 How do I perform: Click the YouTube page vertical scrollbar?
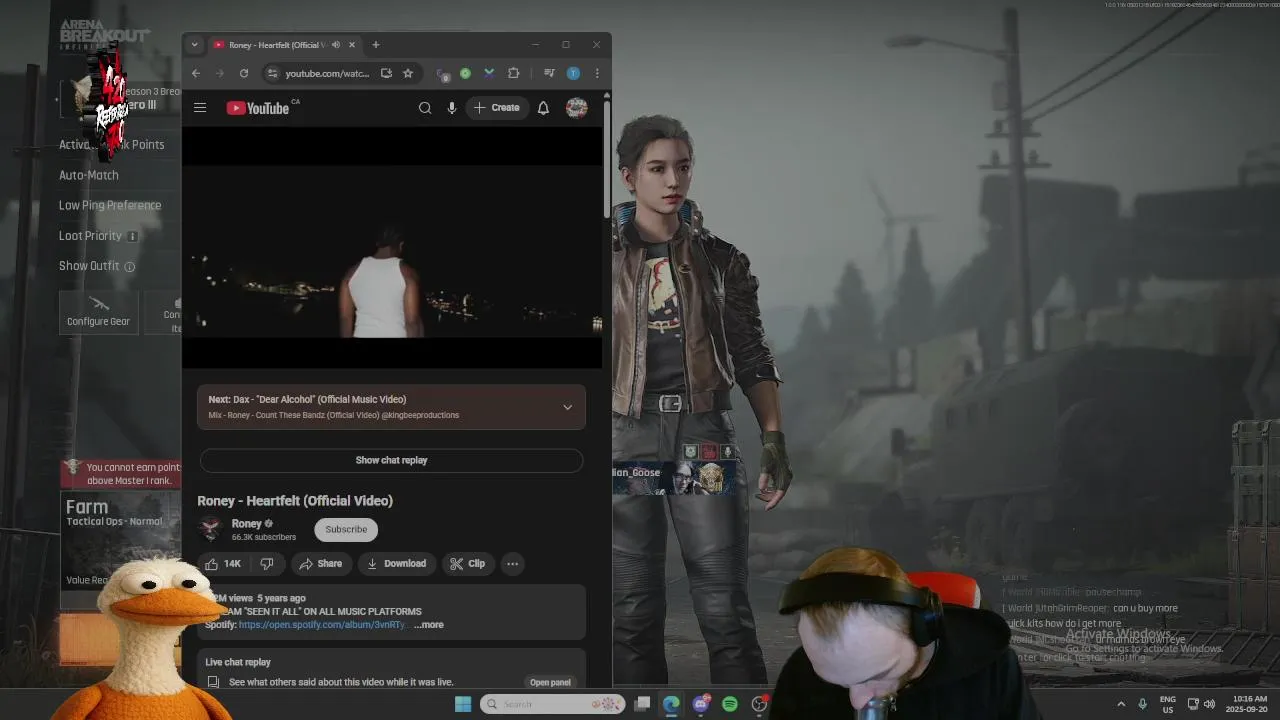coord(606,160)
